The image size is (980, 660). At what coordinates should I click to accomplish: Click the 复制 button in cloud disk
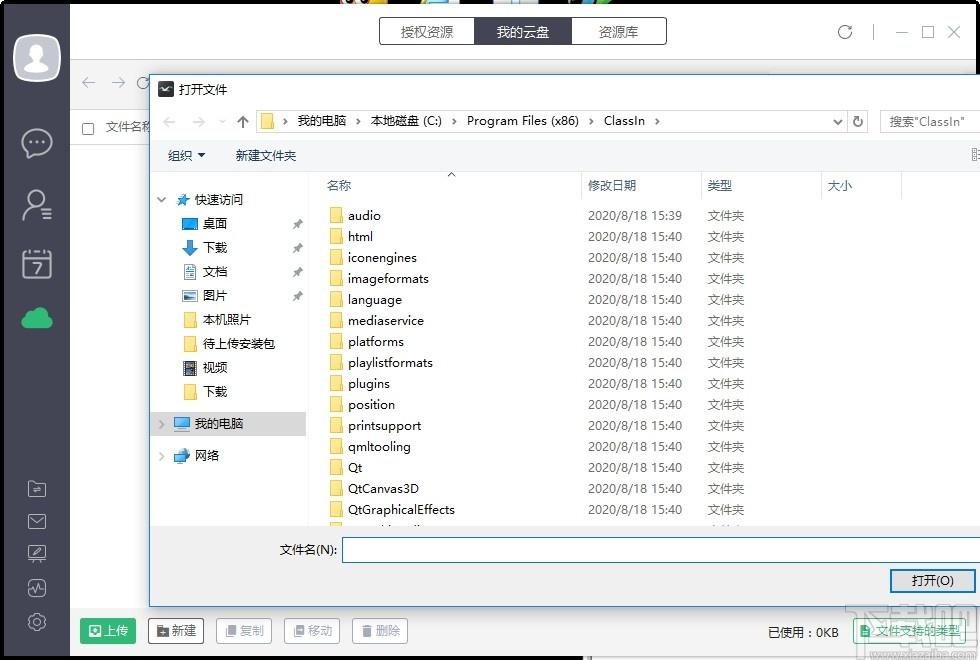click(x=244, y=631)
